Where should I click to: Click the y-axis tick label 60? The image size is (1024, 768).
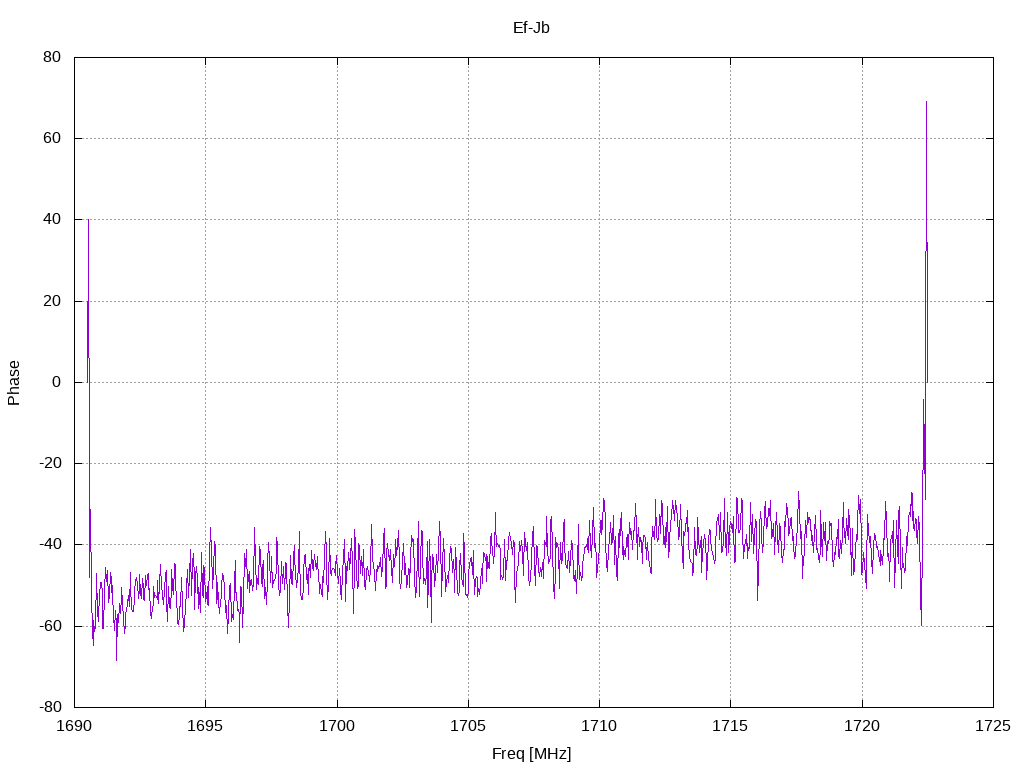(52, 138)
